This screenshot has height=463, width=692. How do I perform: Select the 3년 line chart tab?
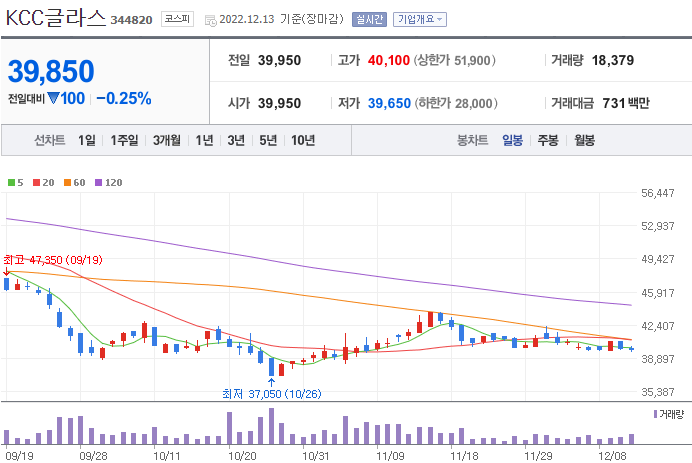click(236, 140)
